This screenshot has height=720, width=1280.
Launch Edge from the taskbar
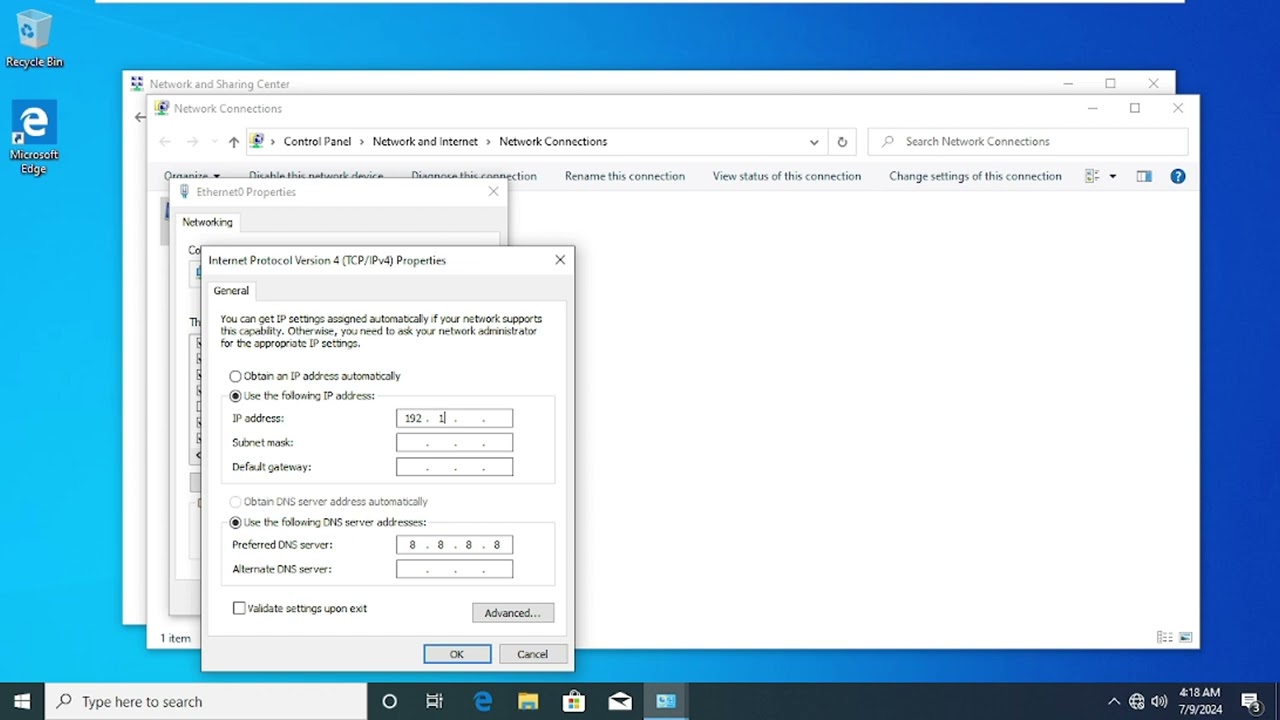482,701
